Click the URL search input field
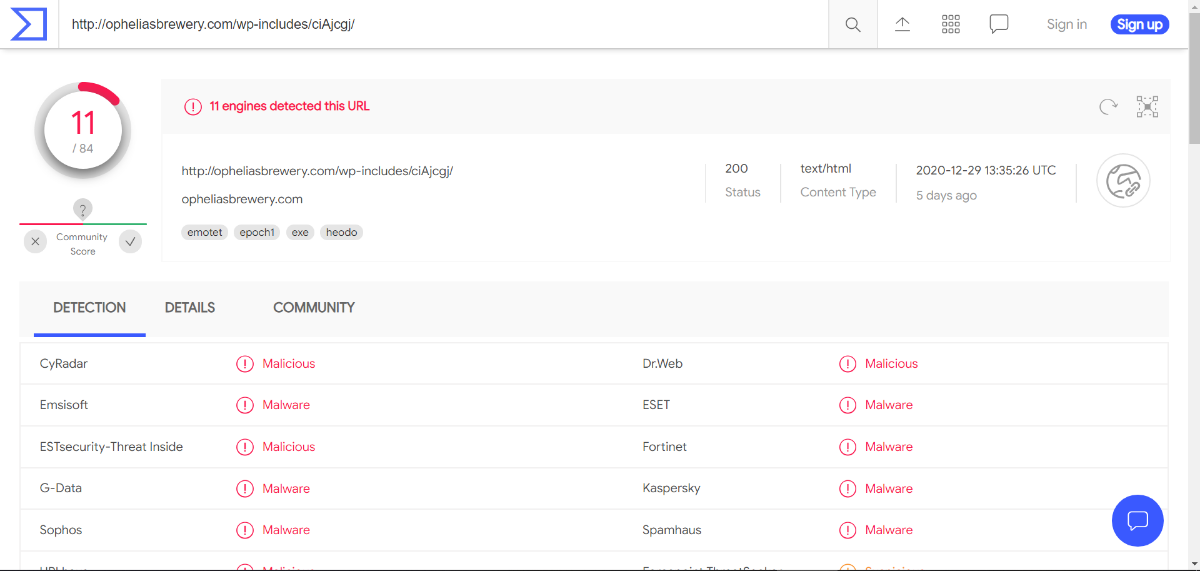Screen dimensions: 1200x571 coord(440,24)
